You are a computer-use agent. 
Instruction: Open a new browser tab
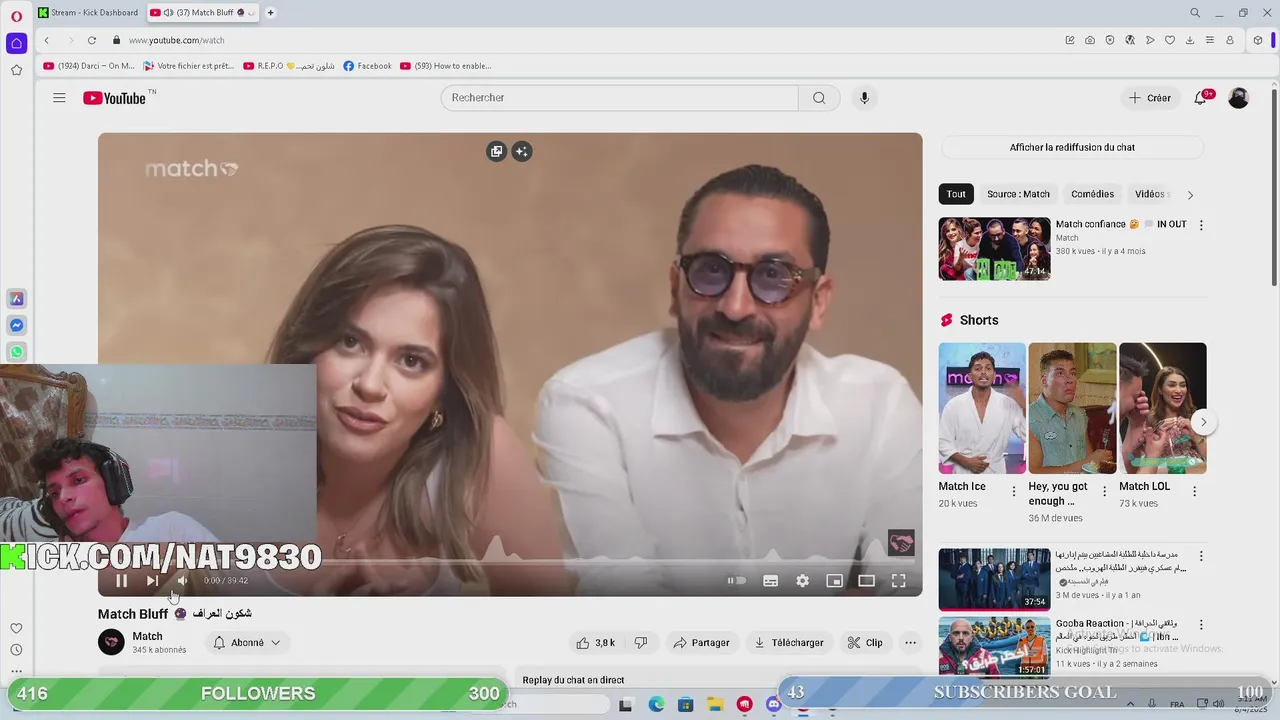click(270, 13)
